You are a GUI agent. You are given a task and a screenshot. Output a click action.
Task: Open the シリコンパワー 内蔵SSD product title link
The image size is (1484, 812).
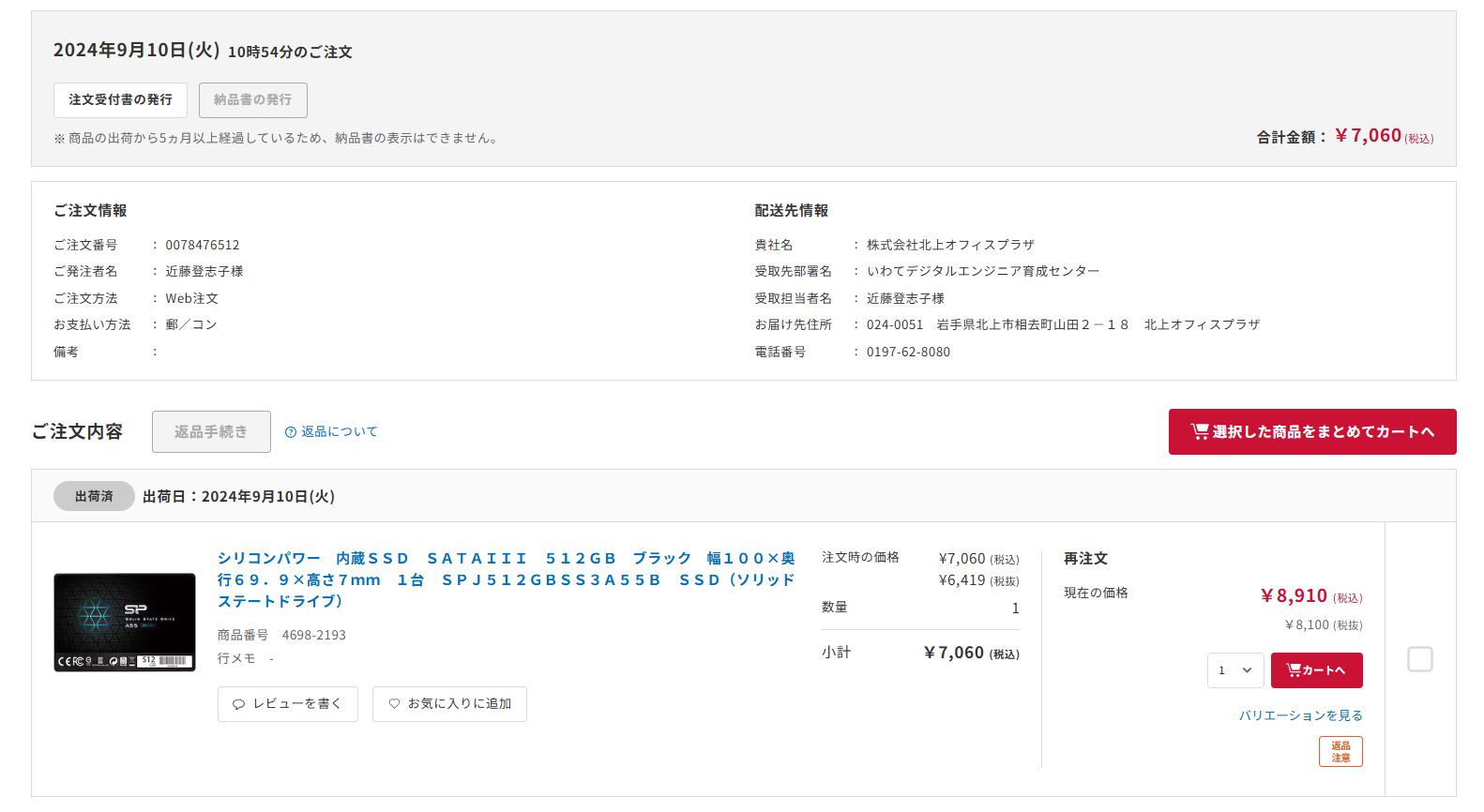(506, 579)
